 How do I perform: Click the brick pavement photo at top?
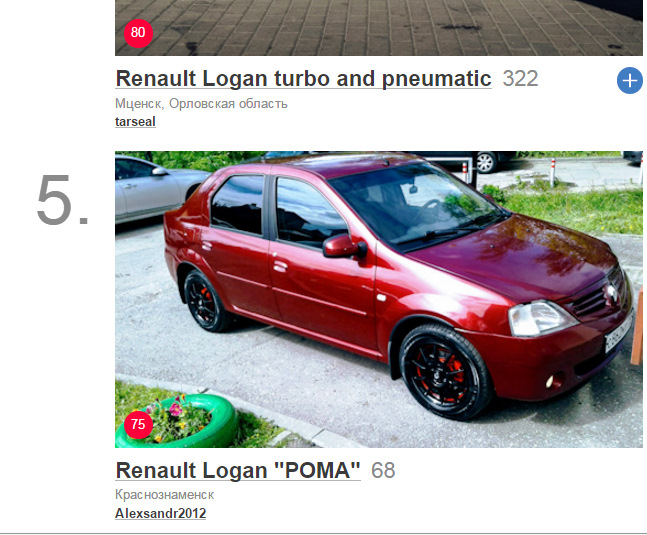(379, 28)
